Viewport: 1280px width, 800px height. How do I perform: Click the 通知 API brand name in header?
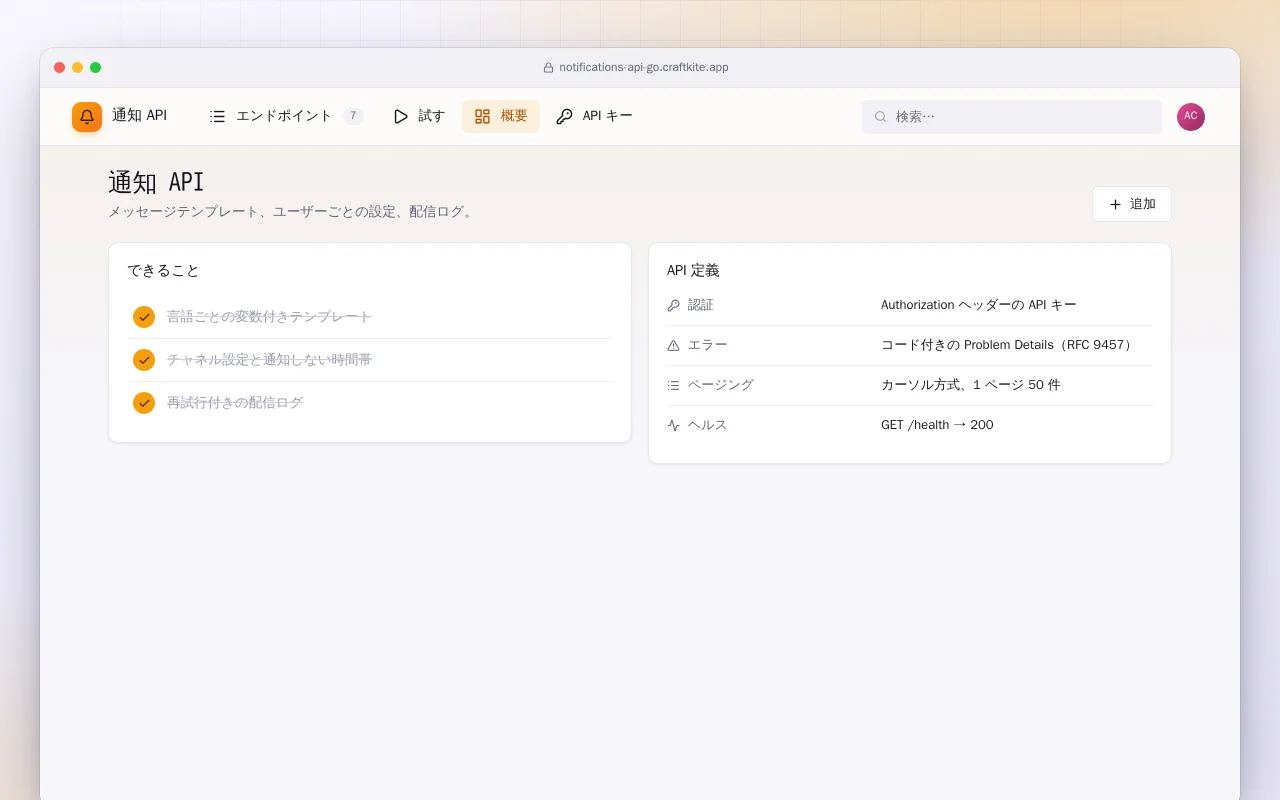coord(139,115)
